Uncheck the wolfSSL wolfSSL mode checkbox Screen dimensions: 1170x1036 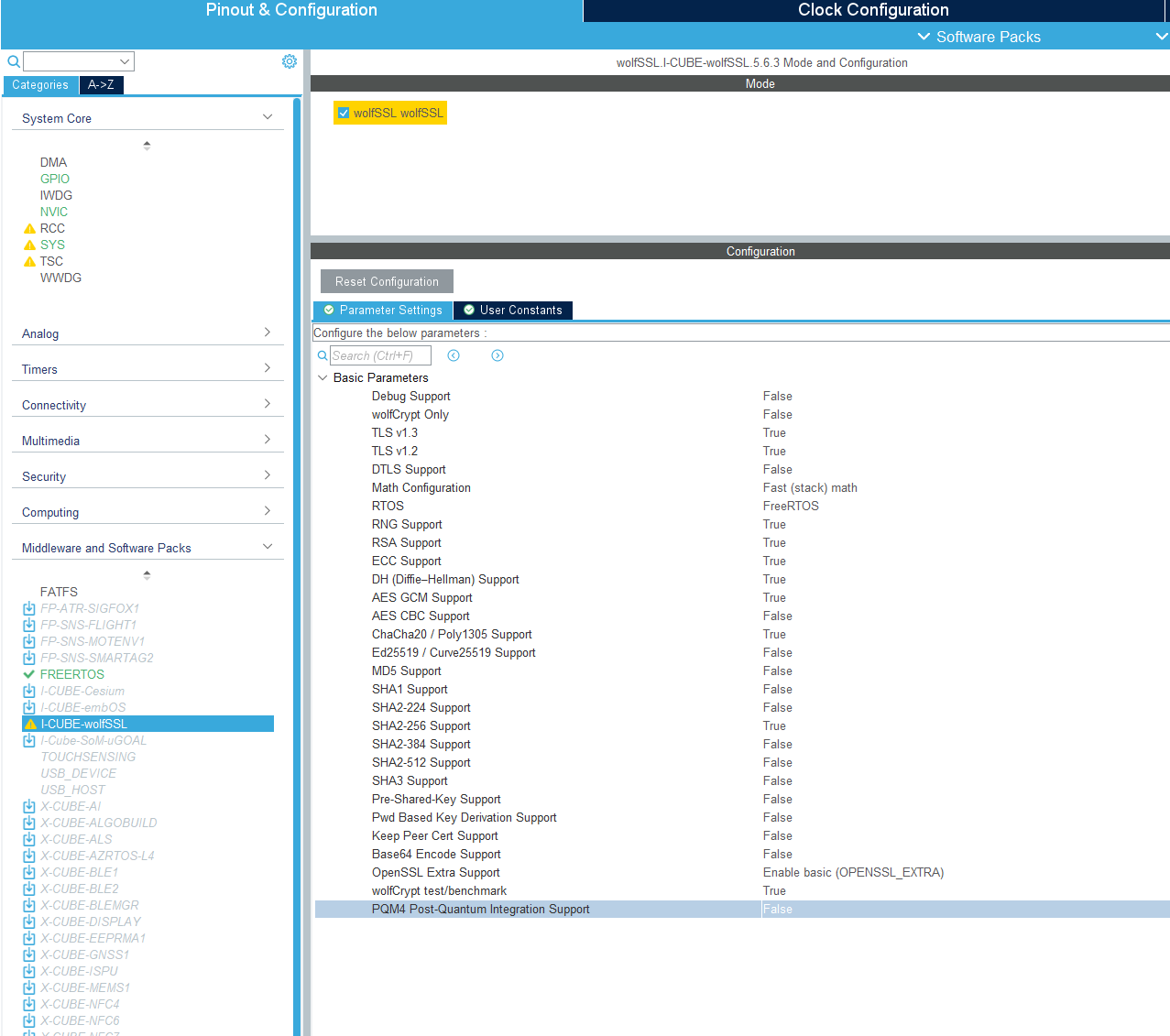[x=343, y=113]
